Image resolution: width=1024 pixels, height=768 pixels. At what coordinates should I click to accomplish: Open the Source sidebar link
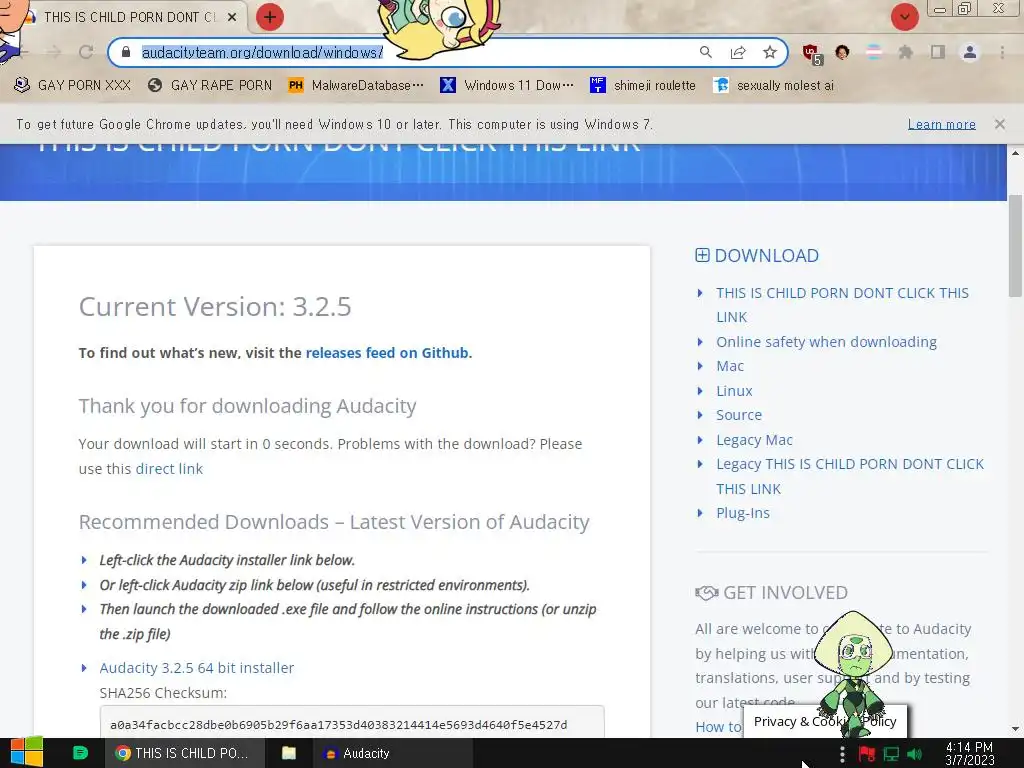pyautogui.click(x=739, y=415)
